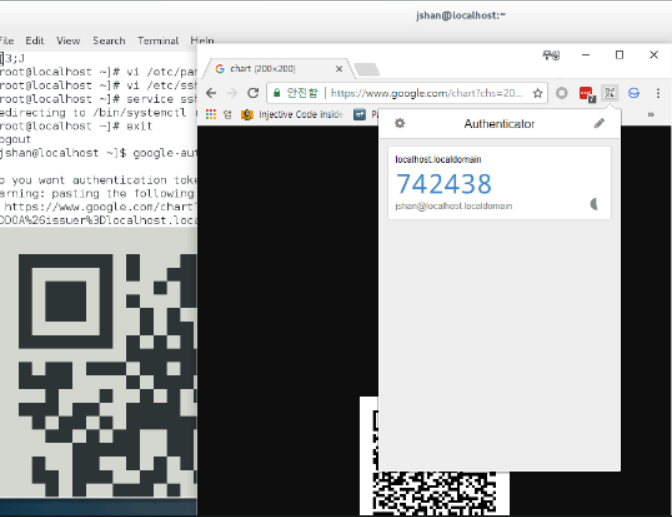This screenshot has width=672, height=517.
Task: Select the chart (200×200) tab
Action: (x=279, y=69)
